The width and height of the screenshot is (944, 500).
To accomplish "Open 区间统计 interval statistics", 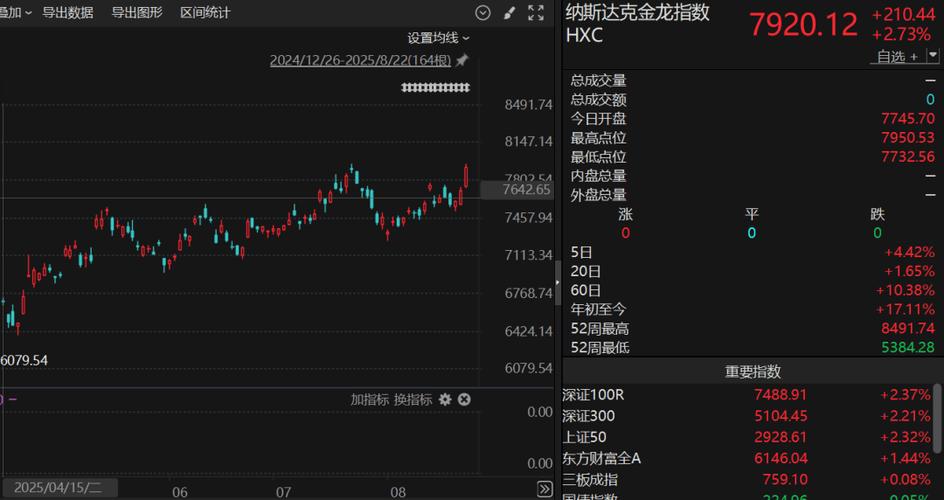I will tap(205, 13).
